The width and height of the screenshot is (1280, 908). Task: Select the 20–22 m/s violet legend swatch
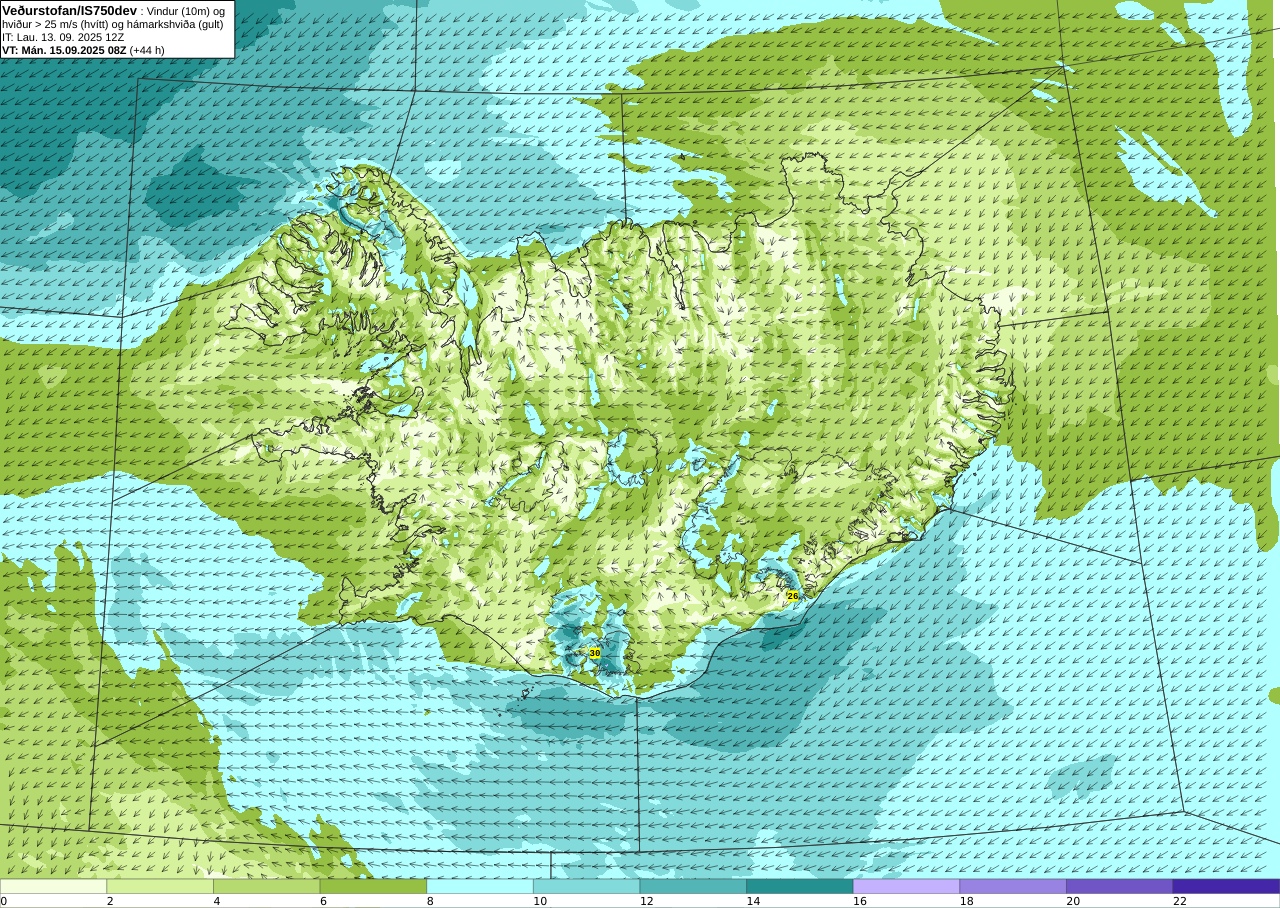tap(1120, 886)
